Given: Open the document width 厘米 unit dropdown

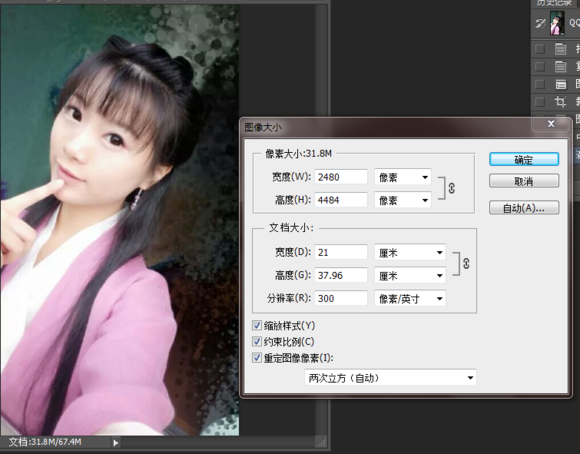Looking at the screenshot, I should point(410,253).
